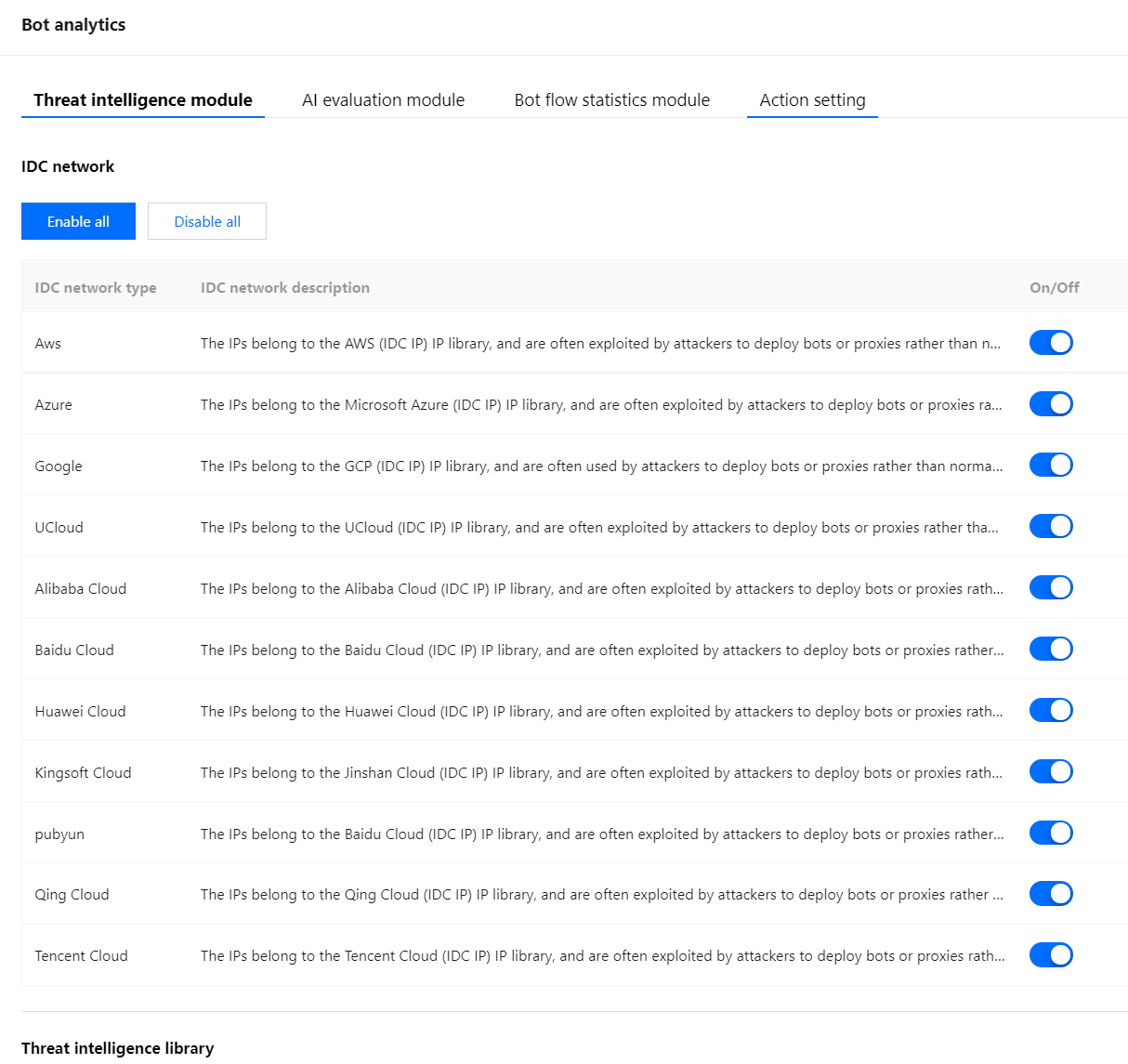Toggle the Alibaba Cloud switch
This screenshot has width=1128, height=1064.
(1051, 588)
